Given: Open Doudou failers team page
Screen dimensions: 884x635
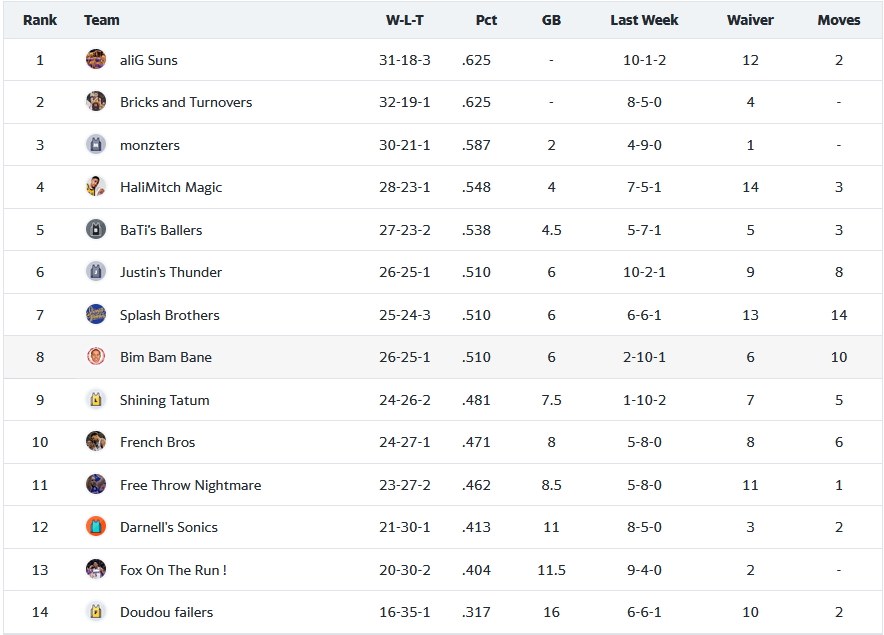Looking at the screenshot, I should tap(166, 612).
